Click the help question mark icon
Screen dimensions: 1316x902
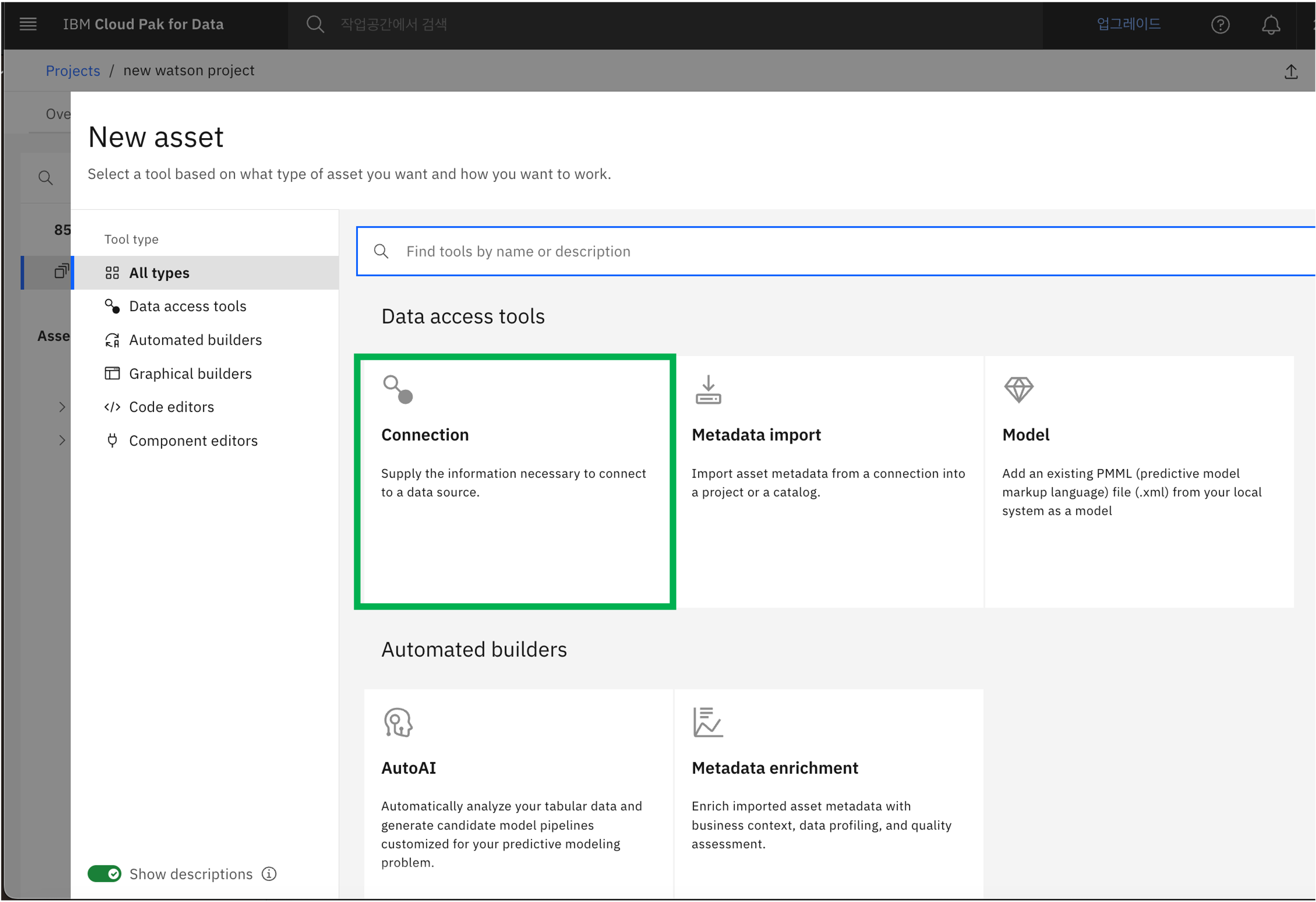tap(1220, 25)
